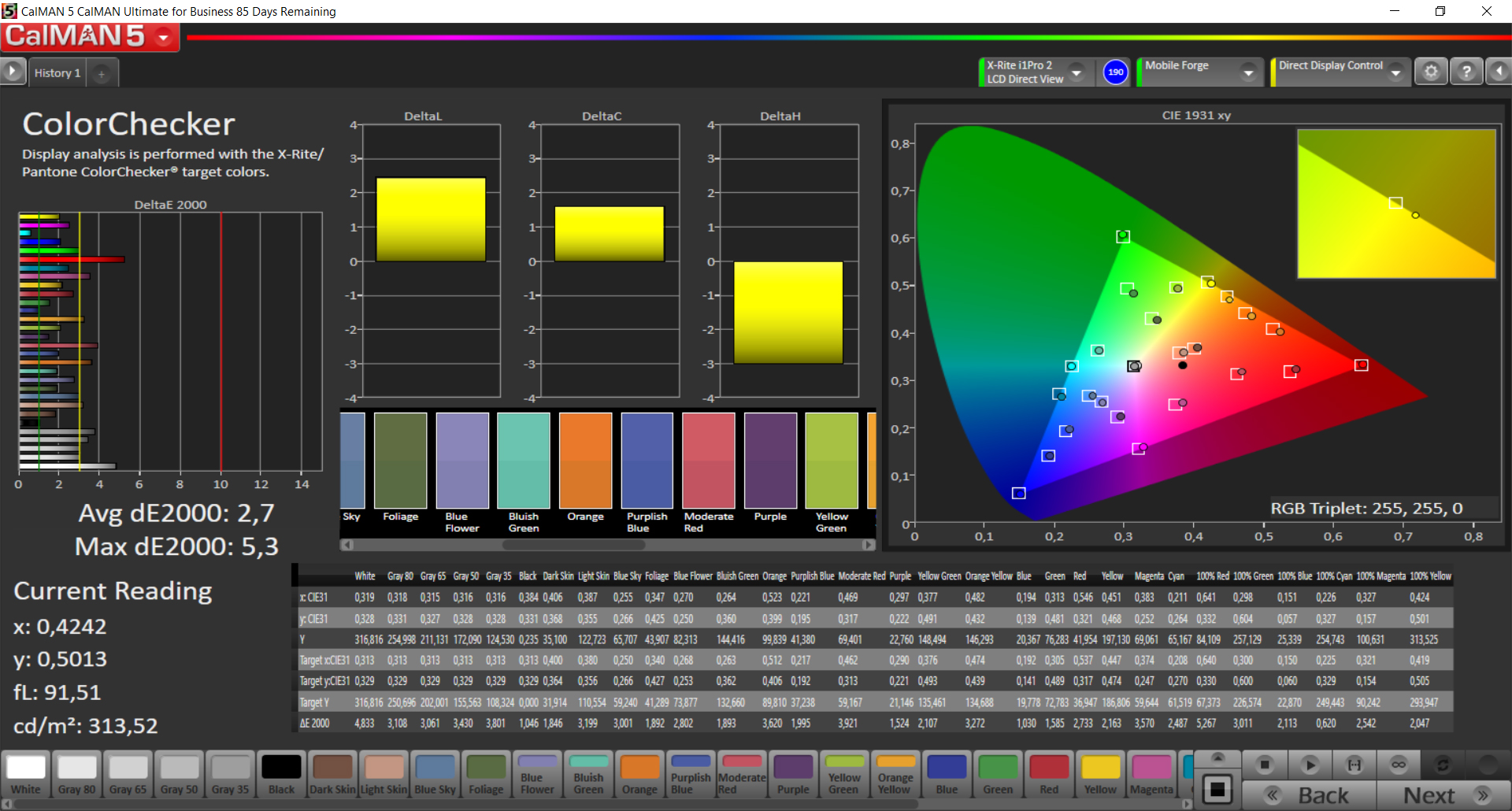Viewport: 1512px width, 811px height.
Task: Collapse the right side panel arrow
Action: pyautogui.click(x=1499, y=72)
